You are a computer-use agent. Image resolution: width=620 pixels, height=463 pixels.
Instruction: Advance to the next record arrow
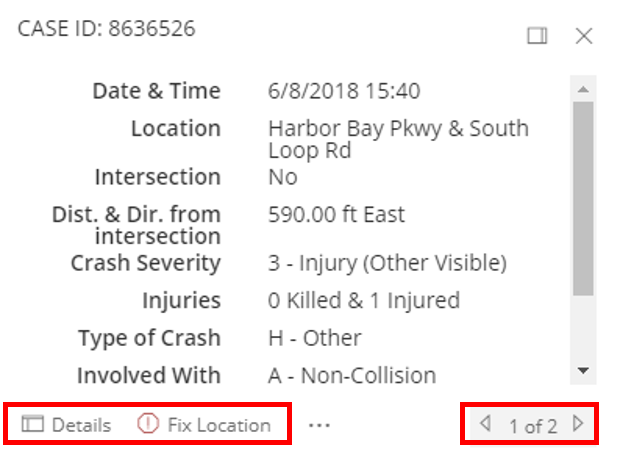click(578, 423)
